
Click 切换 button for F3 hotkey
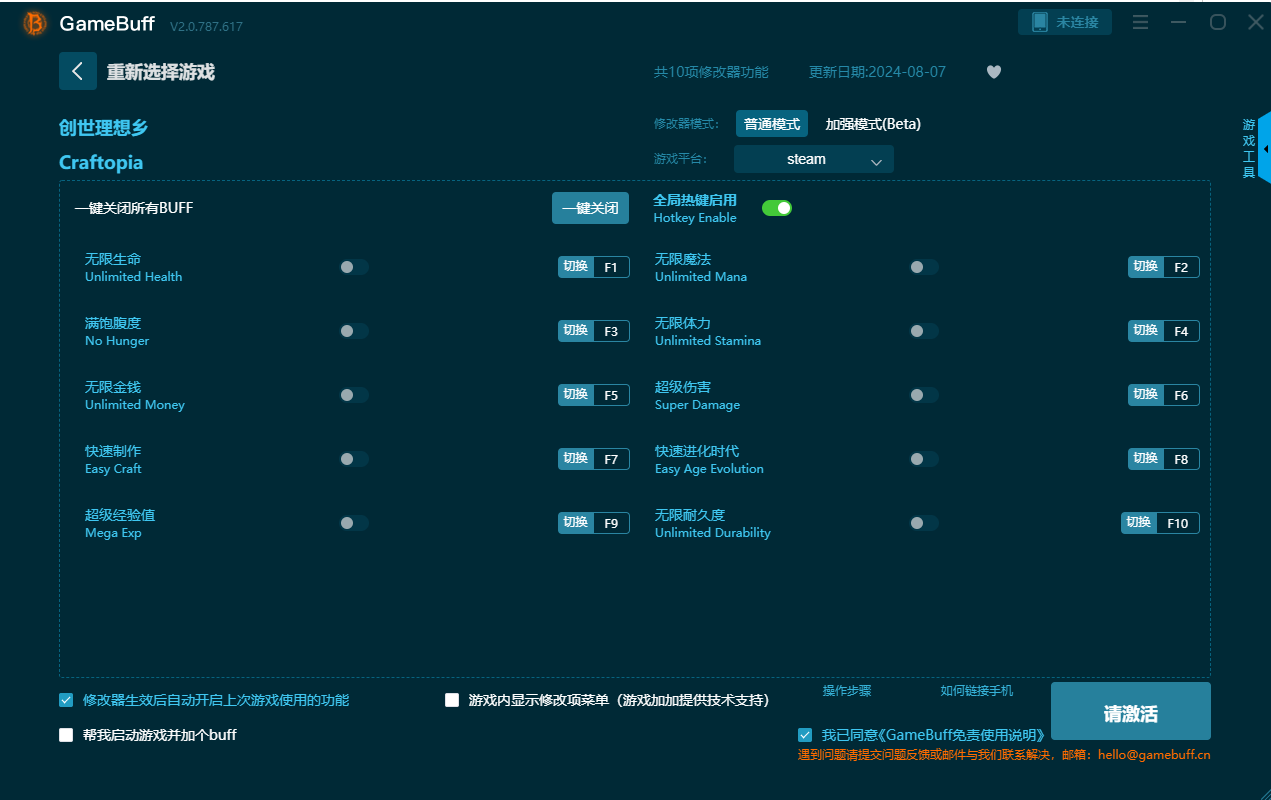click(x=576, y=331)
